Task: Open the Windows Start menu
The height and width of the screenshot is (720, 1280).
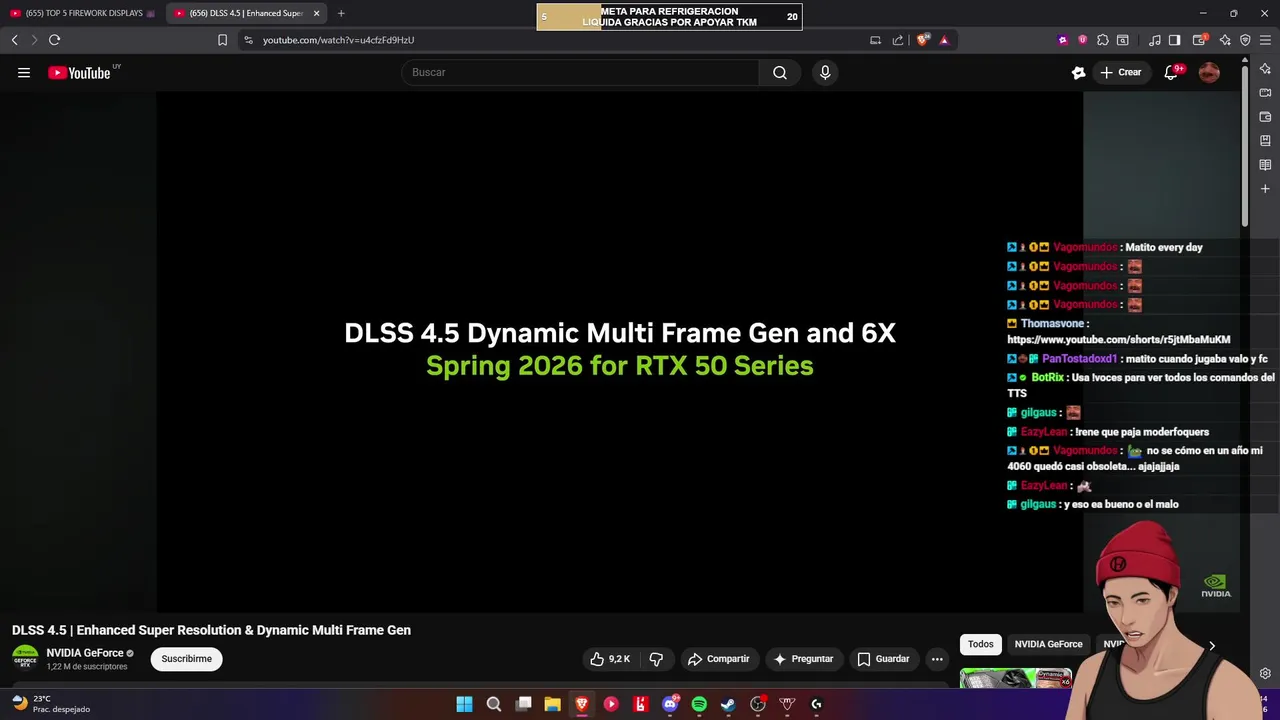Action: tap(464, 704)
